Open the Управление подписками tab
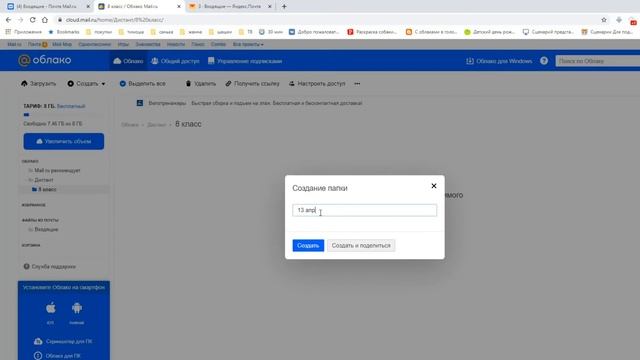 (245, 61)
